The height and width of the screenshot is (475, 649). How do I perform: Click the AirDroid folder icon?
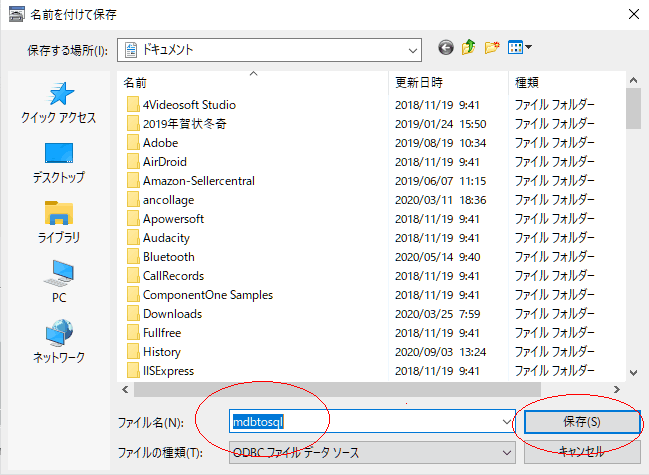pos(133,162)
